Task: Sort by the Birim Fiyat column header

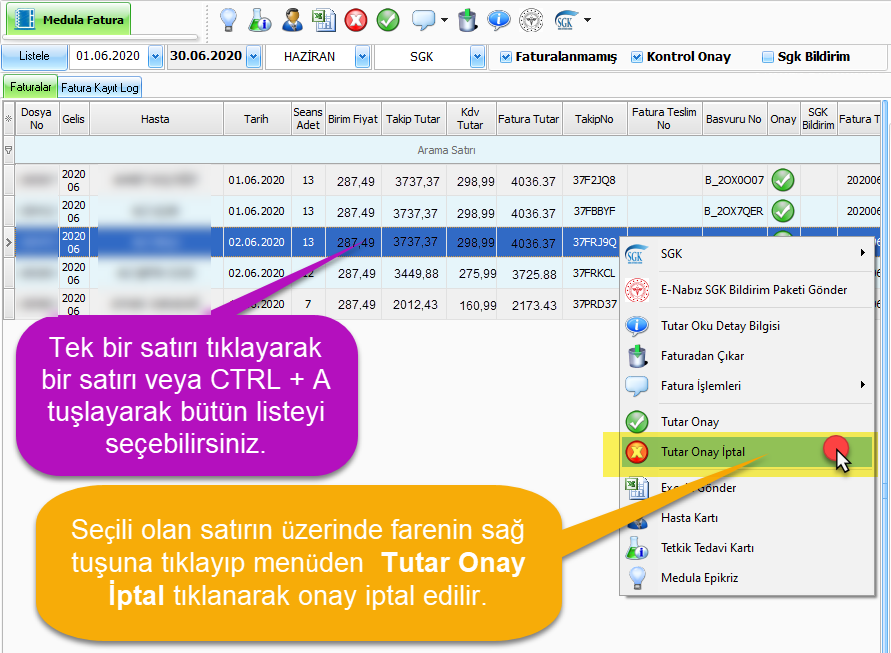Action: tap(353, 119)
